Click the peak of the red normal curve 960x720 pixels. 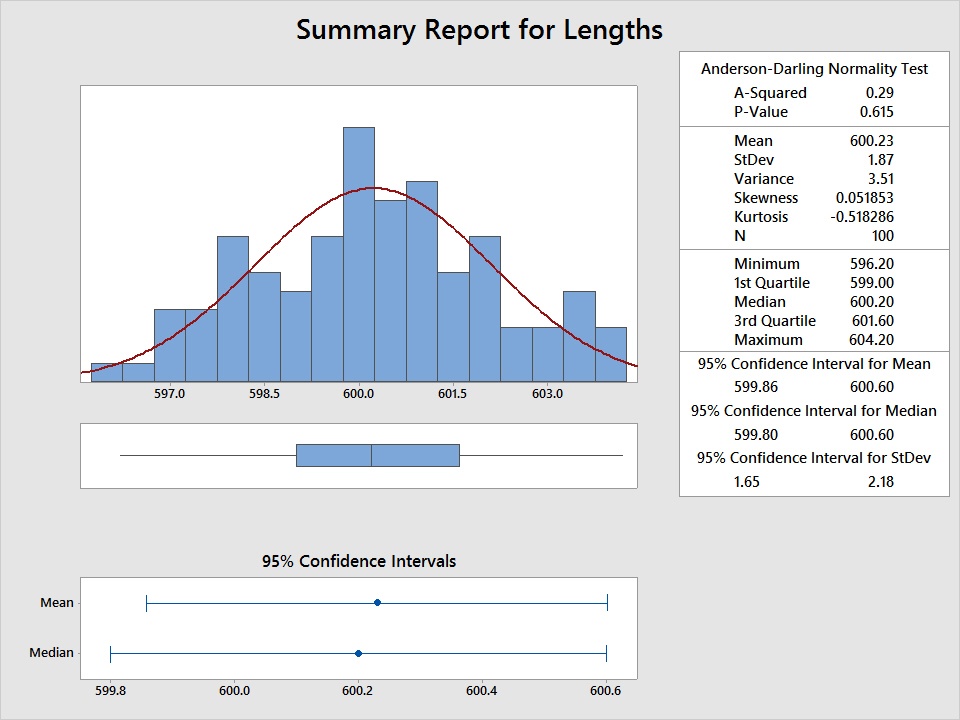click(372, 187)
